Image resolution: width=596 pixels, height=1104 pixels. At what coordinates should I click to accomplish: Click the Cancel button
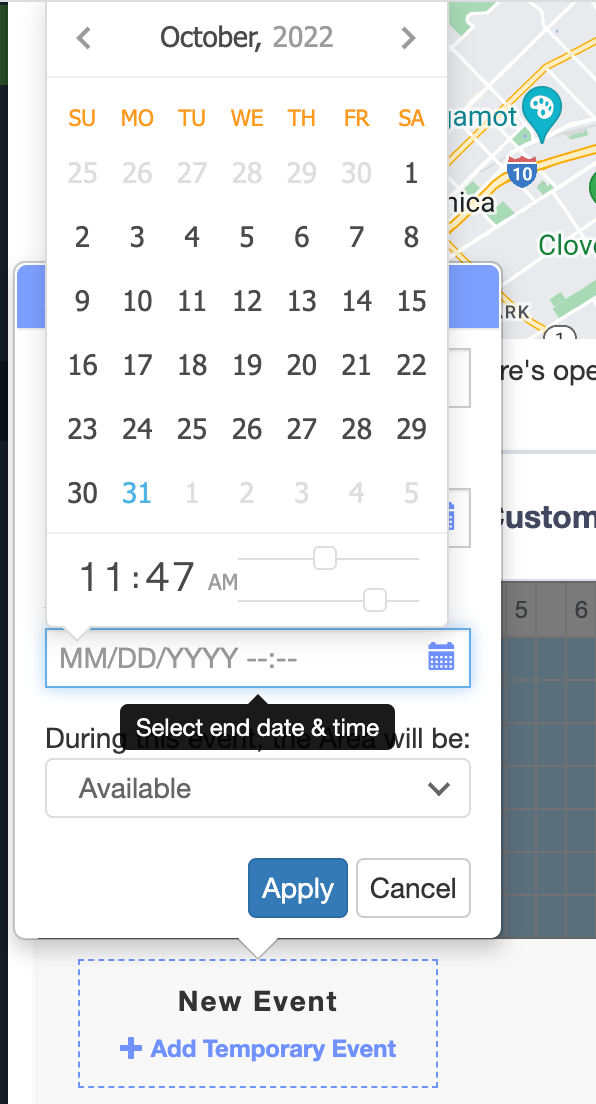pyautogui.click(x=413, y=888)
